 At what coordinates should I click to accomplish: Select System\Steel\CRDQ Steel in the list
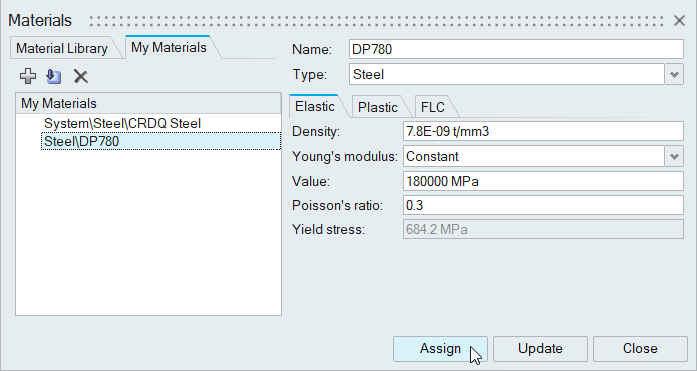pyautogui.click(x=122, y=123)
